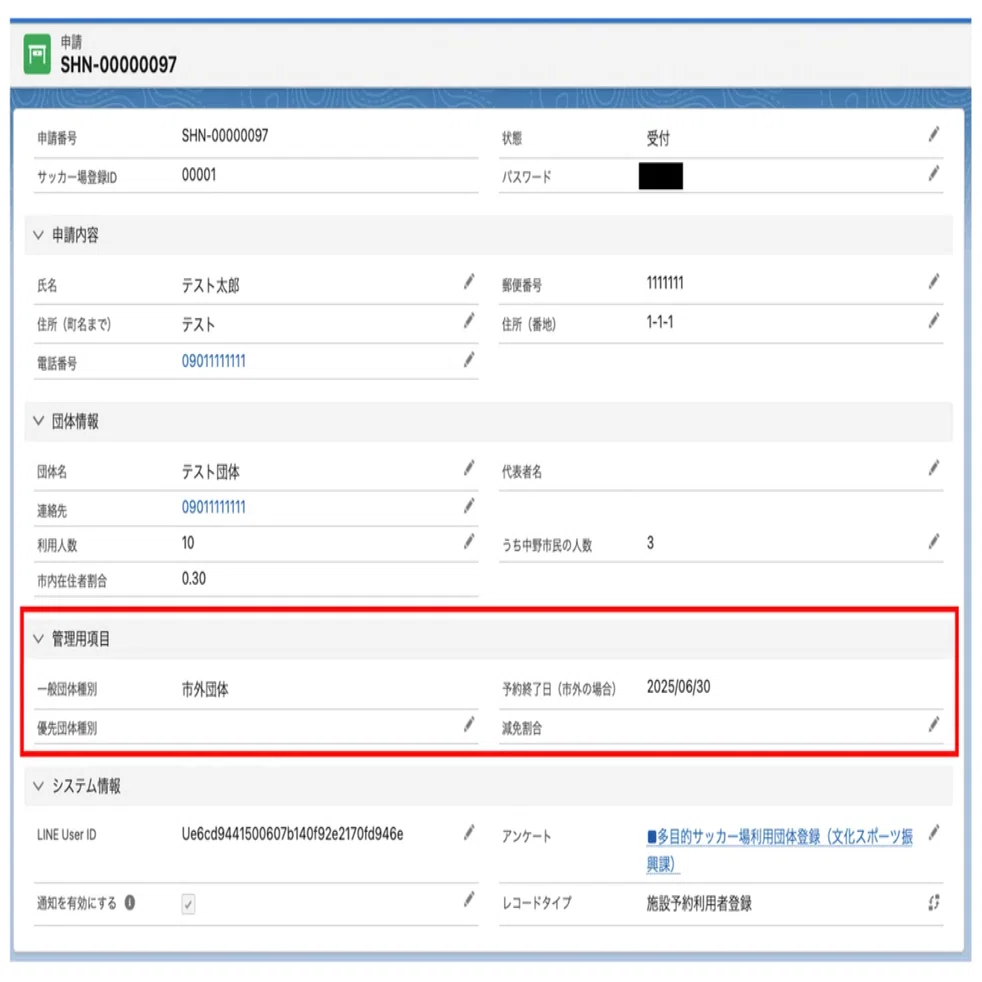Edit the 団体名 field pencil icon
The width and height of the screenshot is (982, 982).
point(469,468)
